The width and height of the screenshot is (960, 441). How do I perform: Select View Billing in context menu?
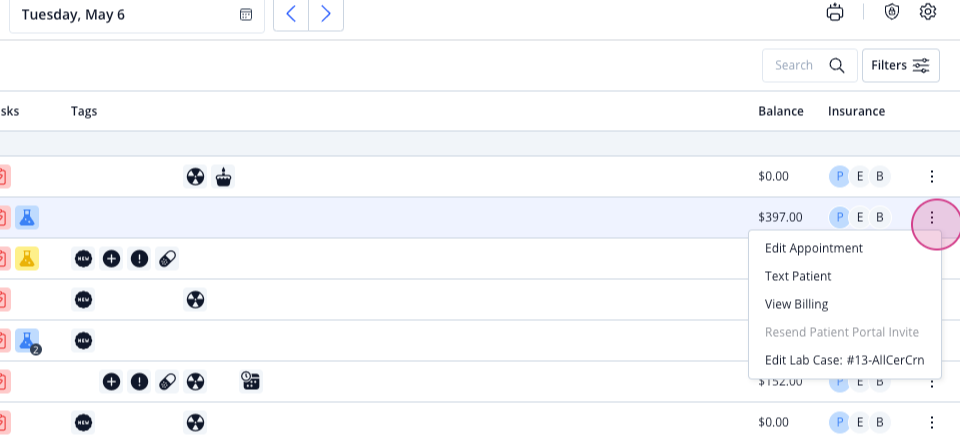tap(797, 304)
